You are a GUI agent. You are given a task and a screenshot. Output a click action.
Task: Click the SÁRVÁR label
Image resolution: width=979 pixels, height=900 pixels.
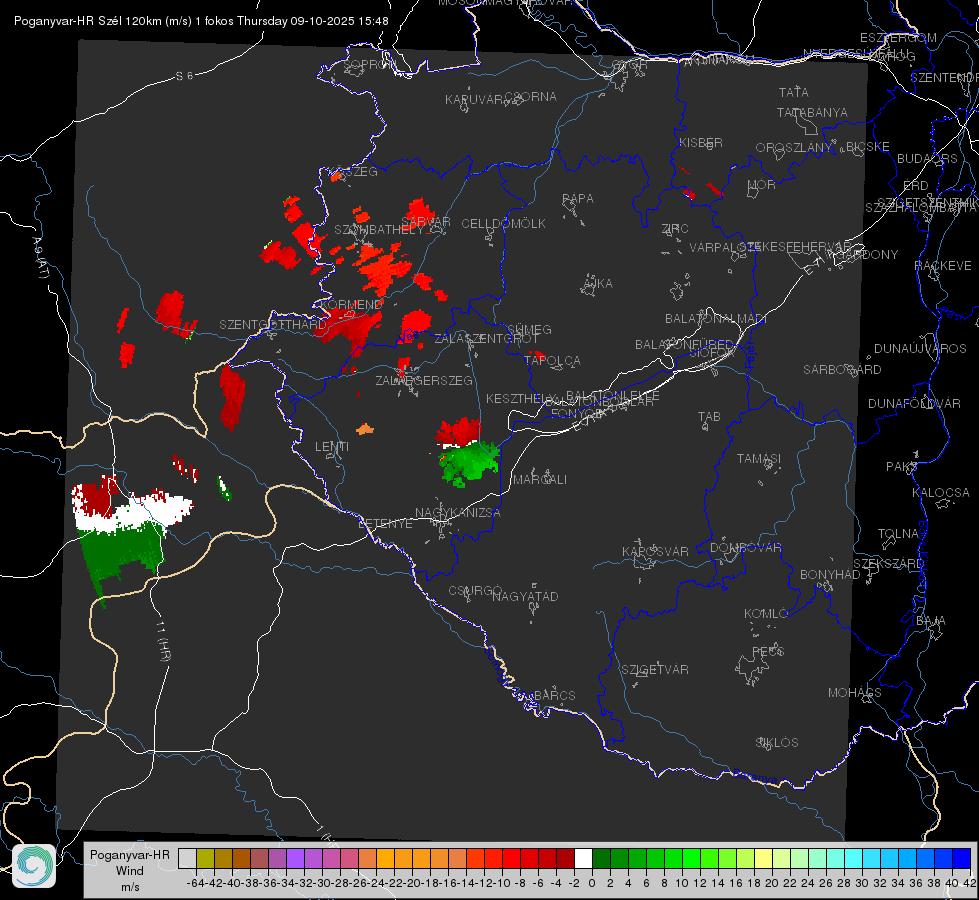point(426,222)
